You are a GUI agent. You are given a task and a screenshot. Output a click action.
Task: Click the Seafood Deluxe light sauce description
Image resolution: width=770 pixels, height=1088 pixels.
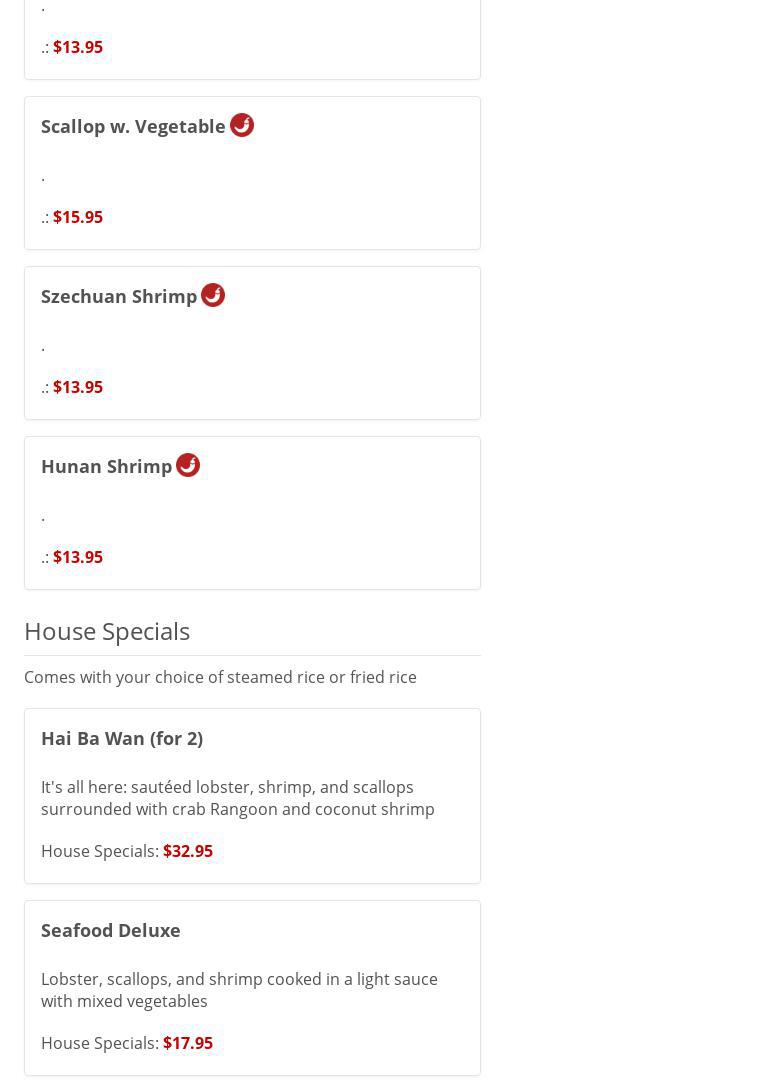click(x=239, y=990)
